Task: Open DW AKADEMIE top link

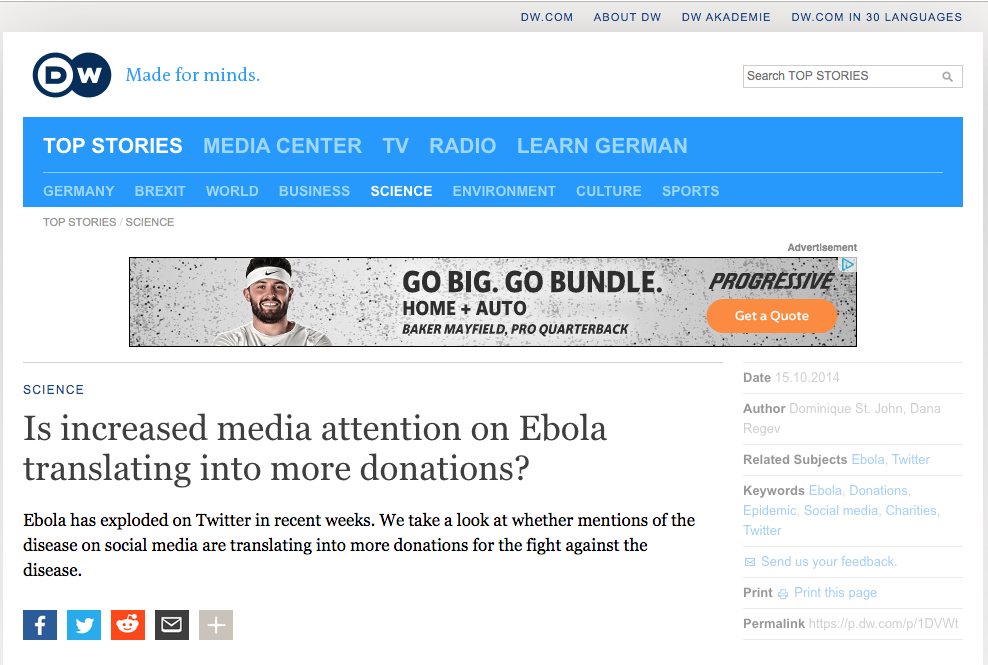Action: (x=726, y=17)
